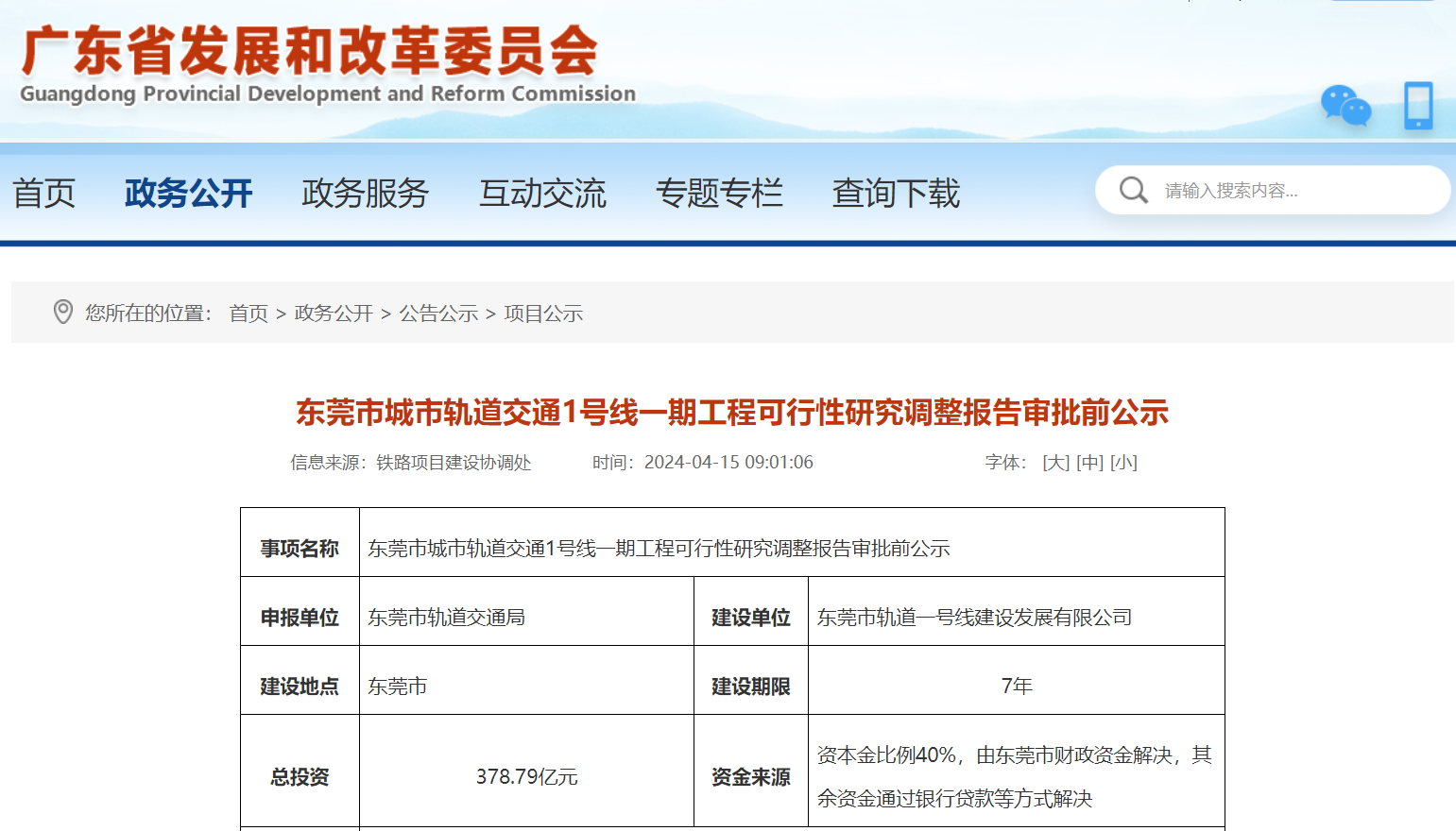Open the 专题专栏 navigation item

(x=719, y=194)
